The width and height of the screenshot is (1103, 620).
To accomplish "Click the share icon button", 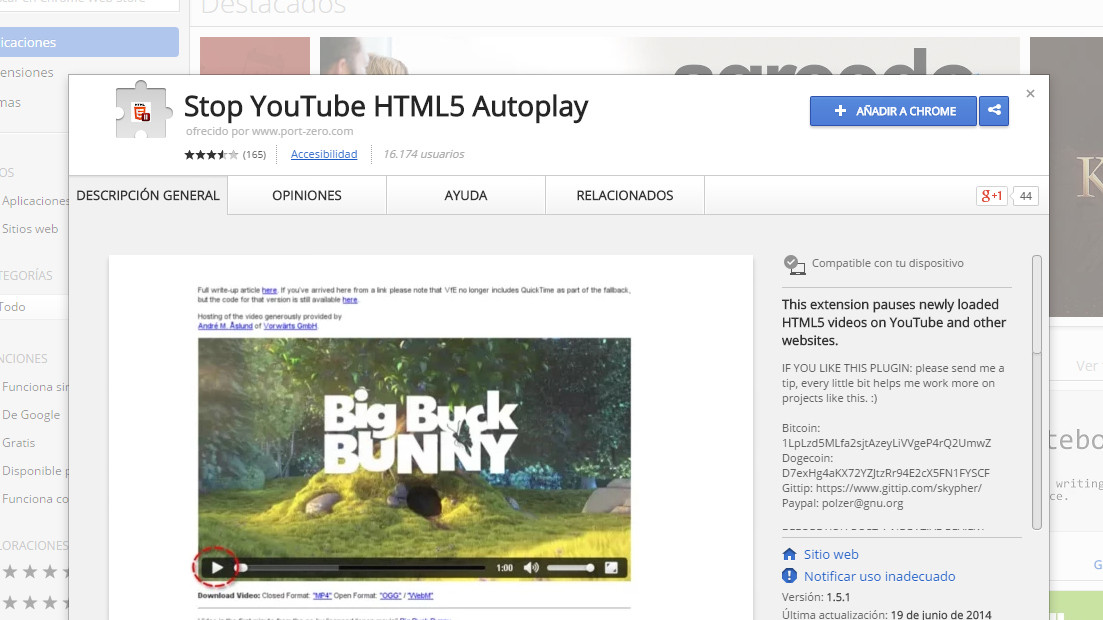I will coord(993,111).
